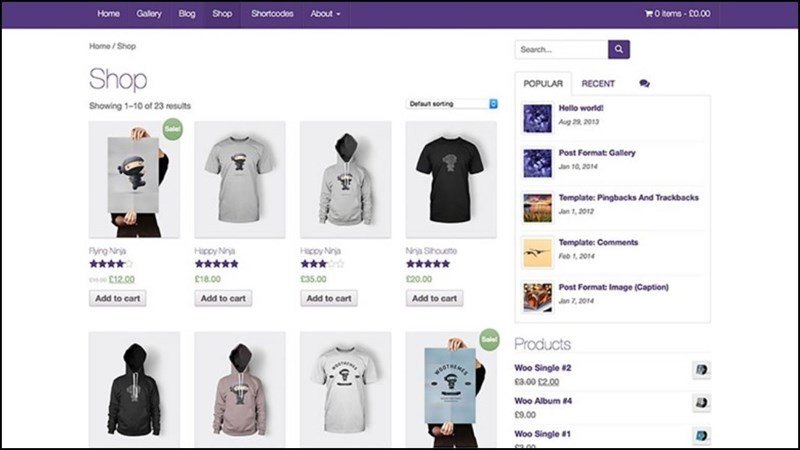800x450 pixels.
Task: Go to Shortcodes in the navigation bar
Action: [271, 14]
